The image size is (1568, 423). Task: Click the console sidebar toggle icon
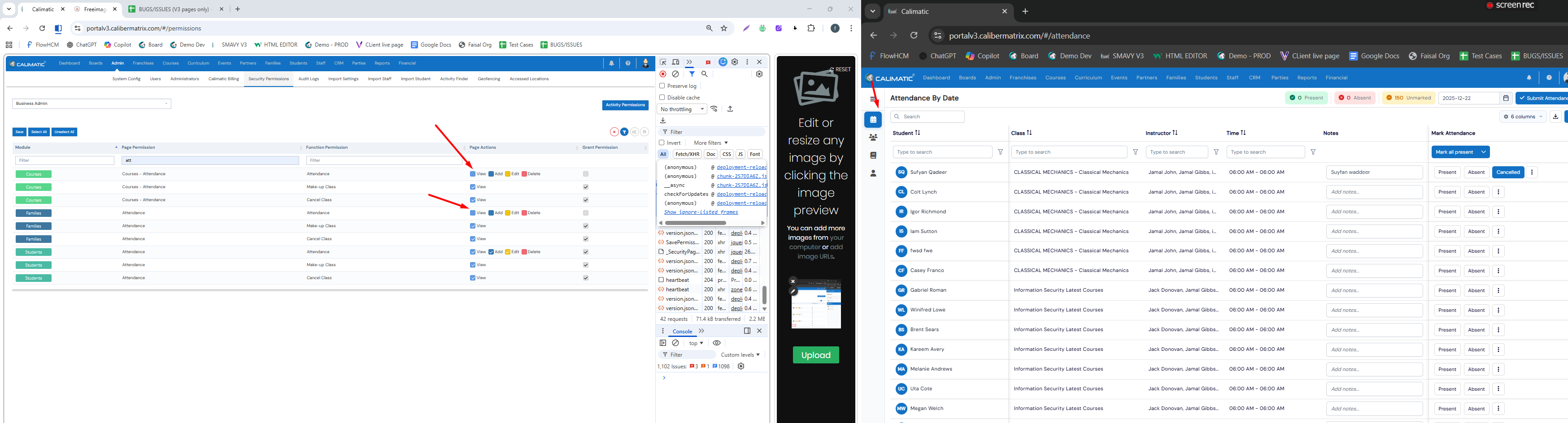[663, 343]
